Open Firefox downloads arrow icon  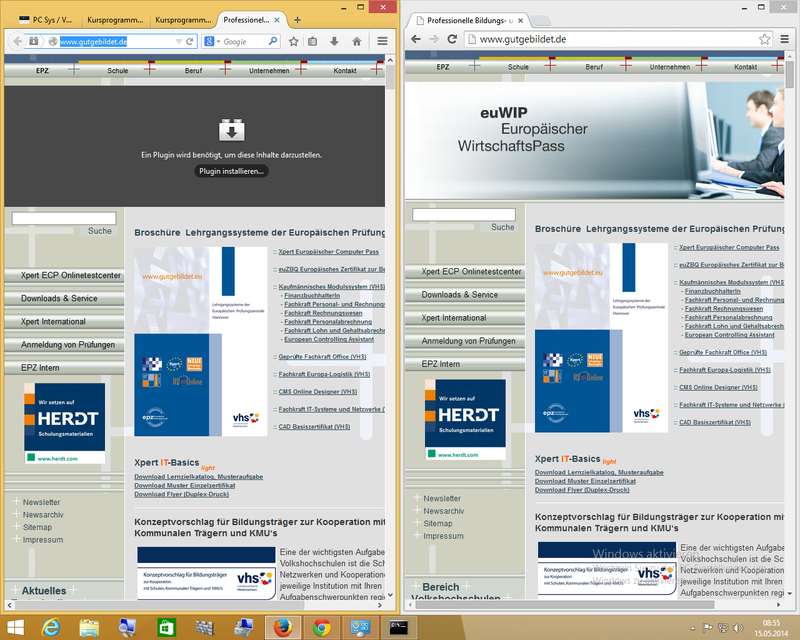[334, 41]
